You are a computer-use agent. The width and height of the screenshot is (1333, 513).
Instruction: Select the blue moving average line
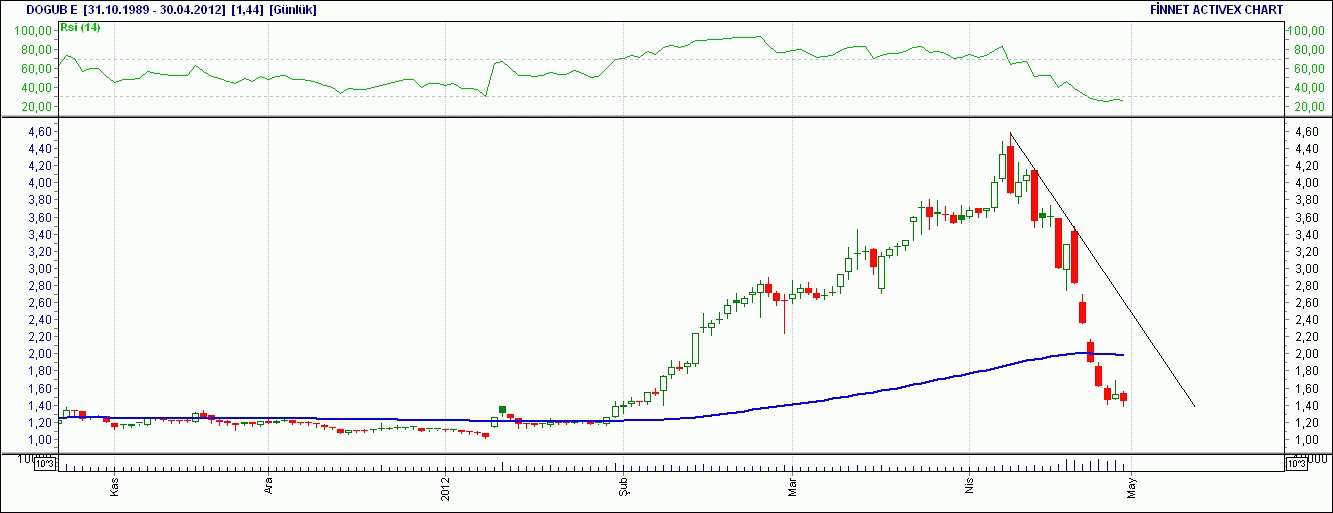[x=800, y=403]
